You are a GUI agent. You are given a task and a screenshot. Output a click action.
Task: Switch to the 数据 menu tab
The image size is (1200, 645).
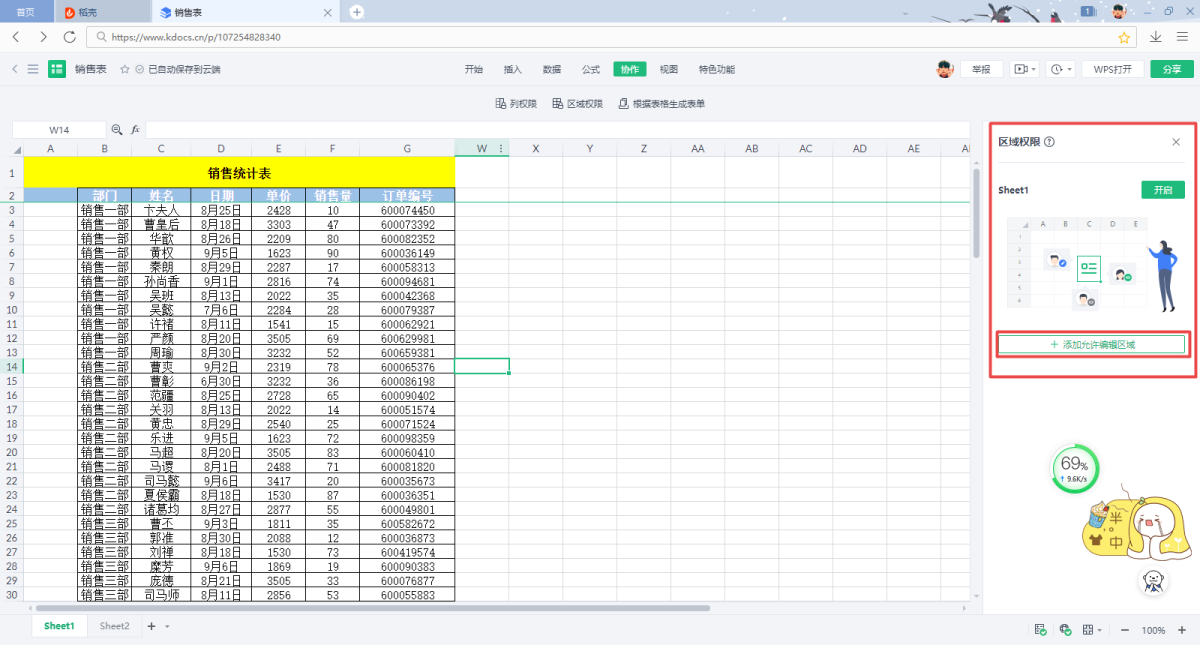(552, 69)
